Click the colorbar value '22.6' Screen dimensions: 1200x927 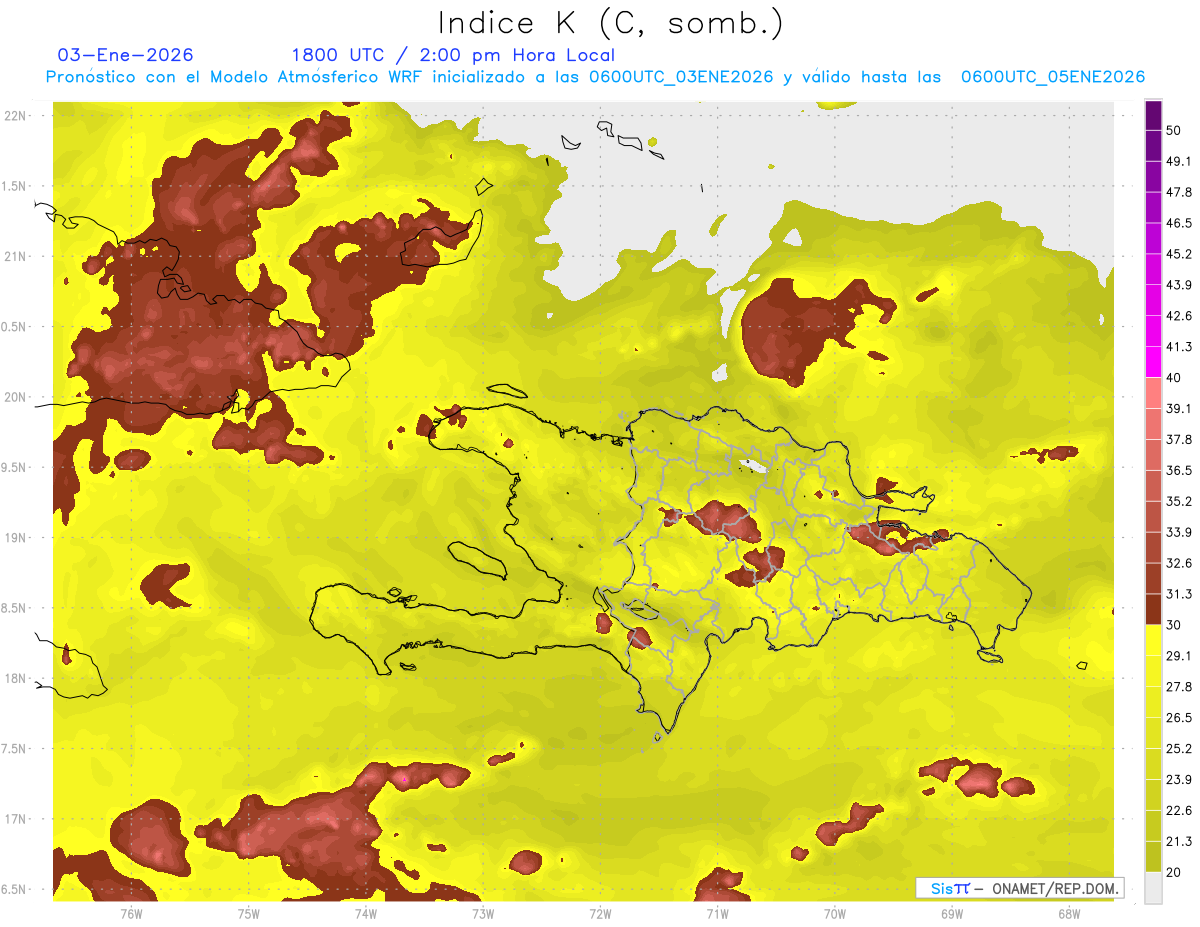point(1179,810)
